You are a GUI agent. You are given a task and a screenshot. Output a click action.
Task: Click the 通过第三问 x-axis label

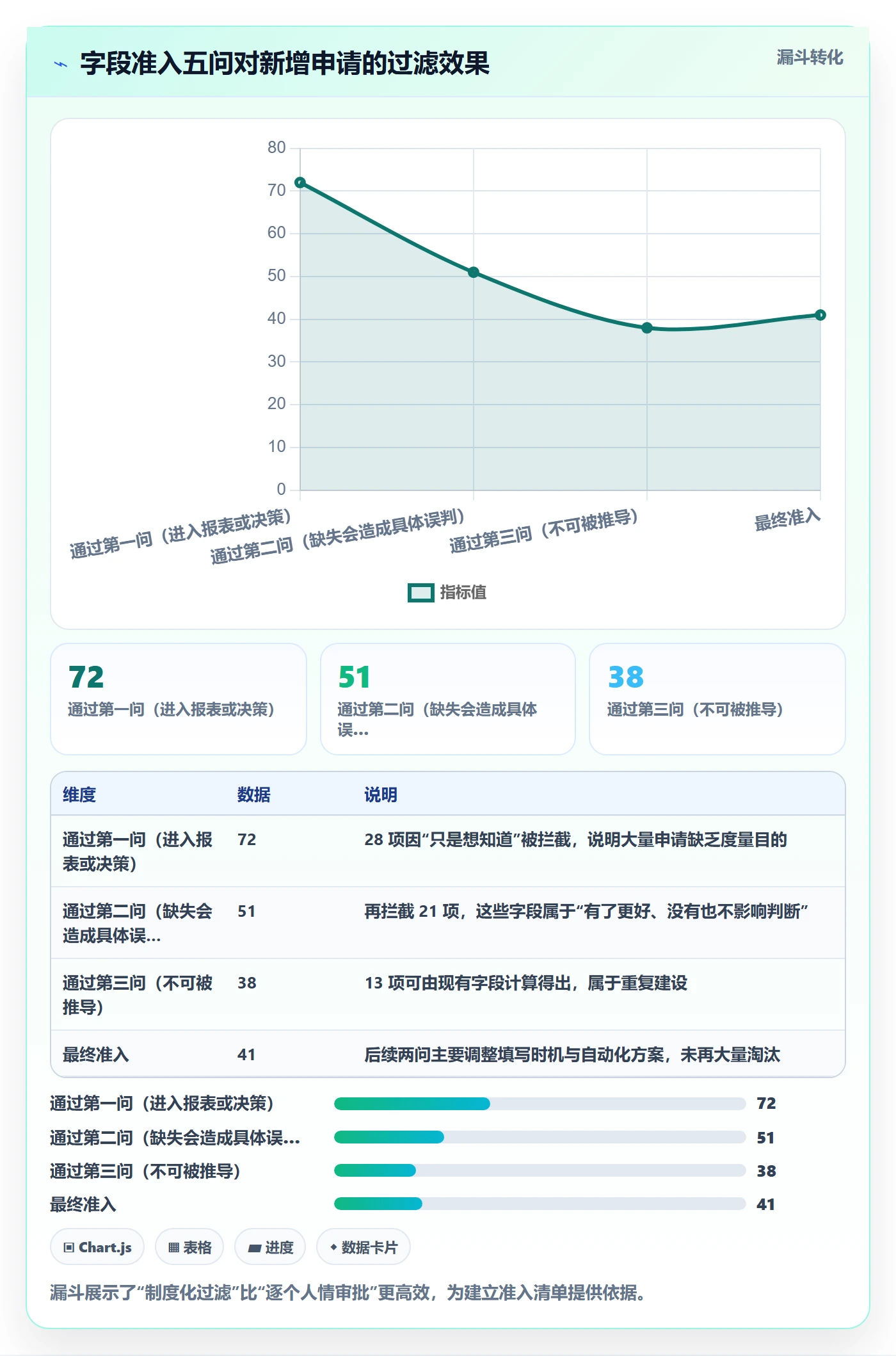pos(544,531)
